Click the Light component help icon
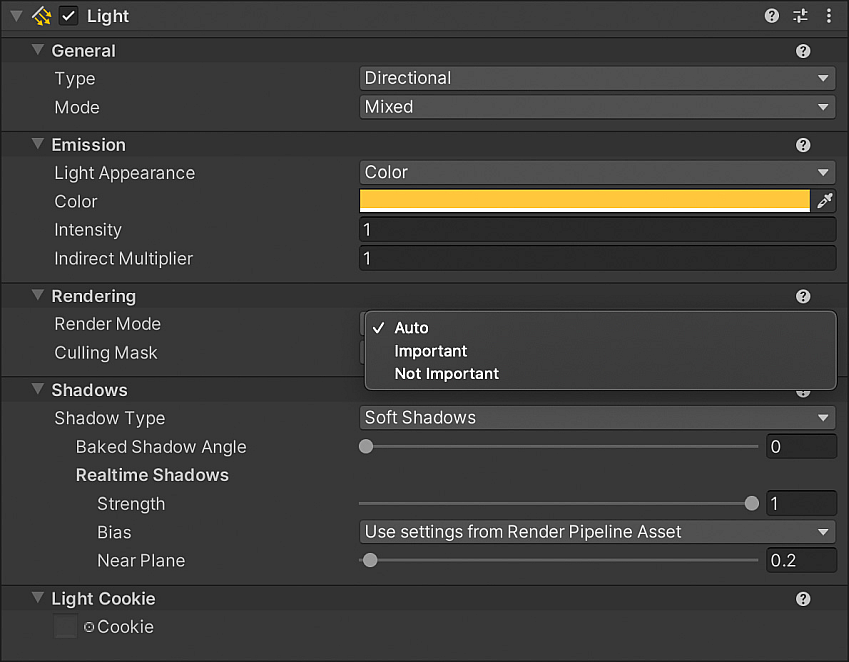 [772, 16]
